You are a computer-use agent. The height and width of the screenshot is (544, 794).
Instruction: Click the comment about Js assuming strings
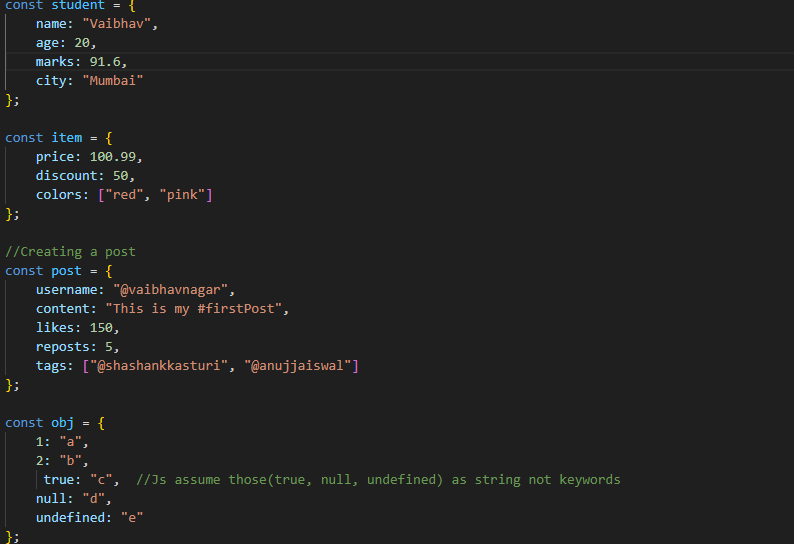pos(378,480)
